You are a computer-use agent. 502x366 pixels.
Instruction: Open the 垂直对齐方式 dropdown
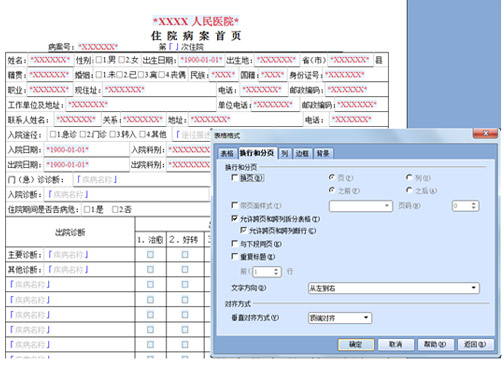(366, 318)
